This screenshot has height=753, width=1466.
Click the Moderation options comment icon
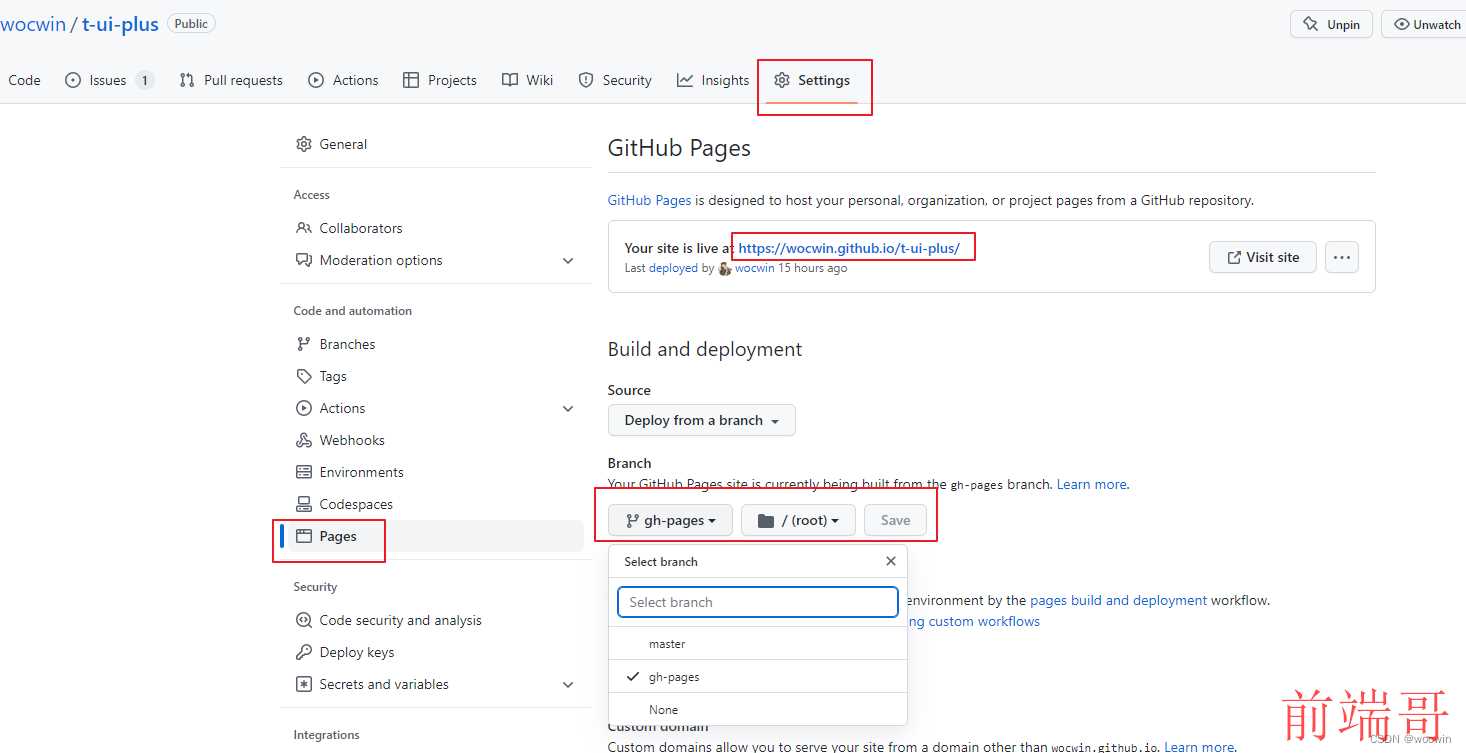tap(304, 260)
